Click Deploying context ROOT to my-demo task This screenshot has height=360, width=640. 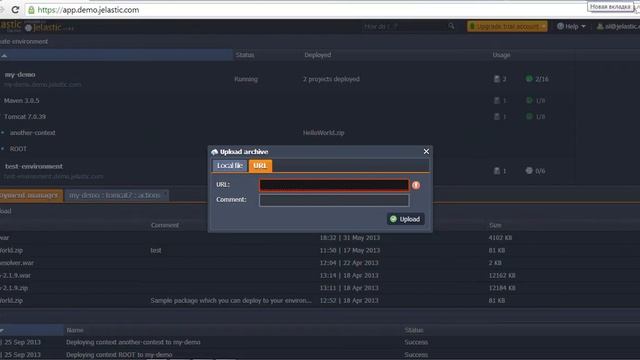(119, 355)
